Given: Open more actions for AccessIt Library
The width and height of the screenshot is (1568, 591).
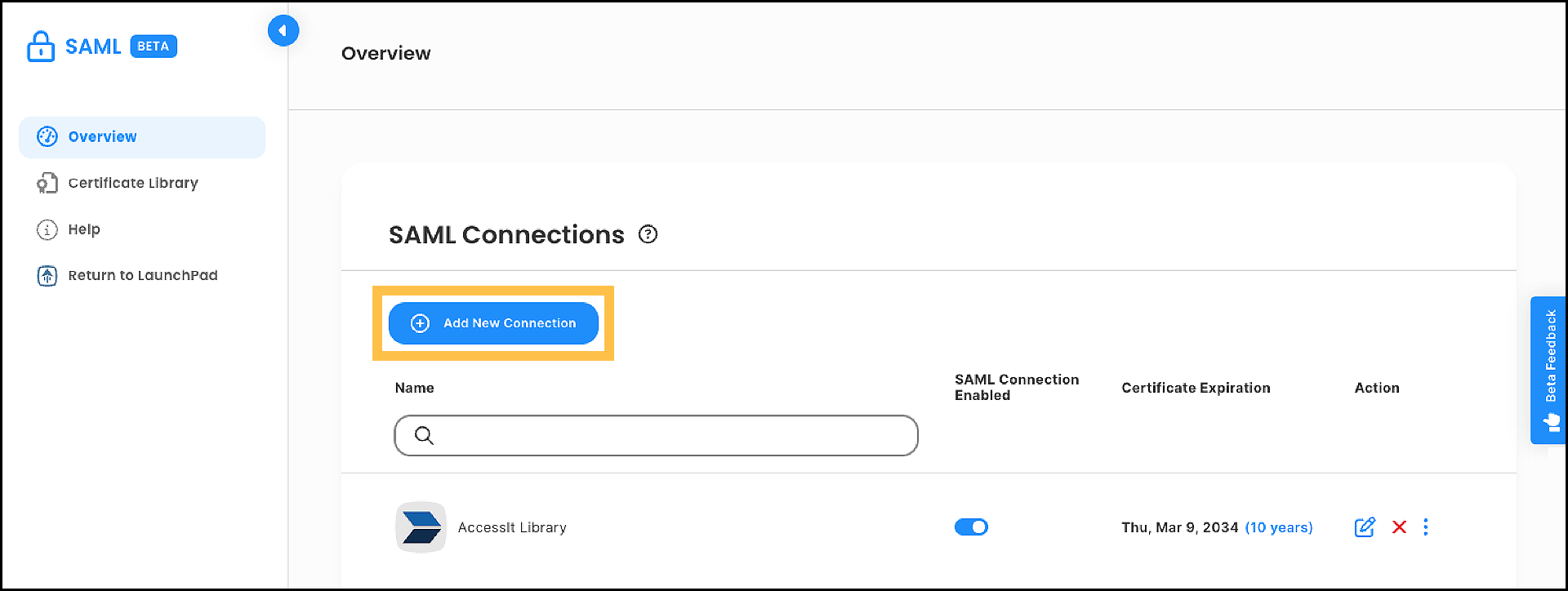Looking at the screenshot, I should point(1426,527).
